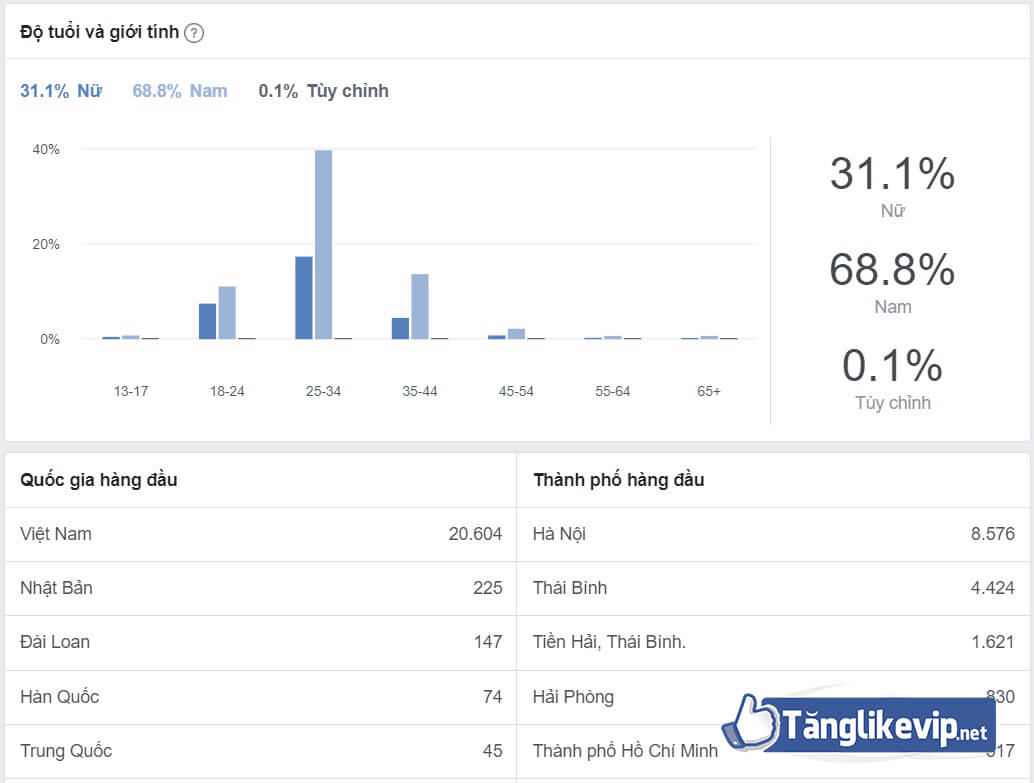Click the Quốc gia hàng đầu header

coord(99,480)
